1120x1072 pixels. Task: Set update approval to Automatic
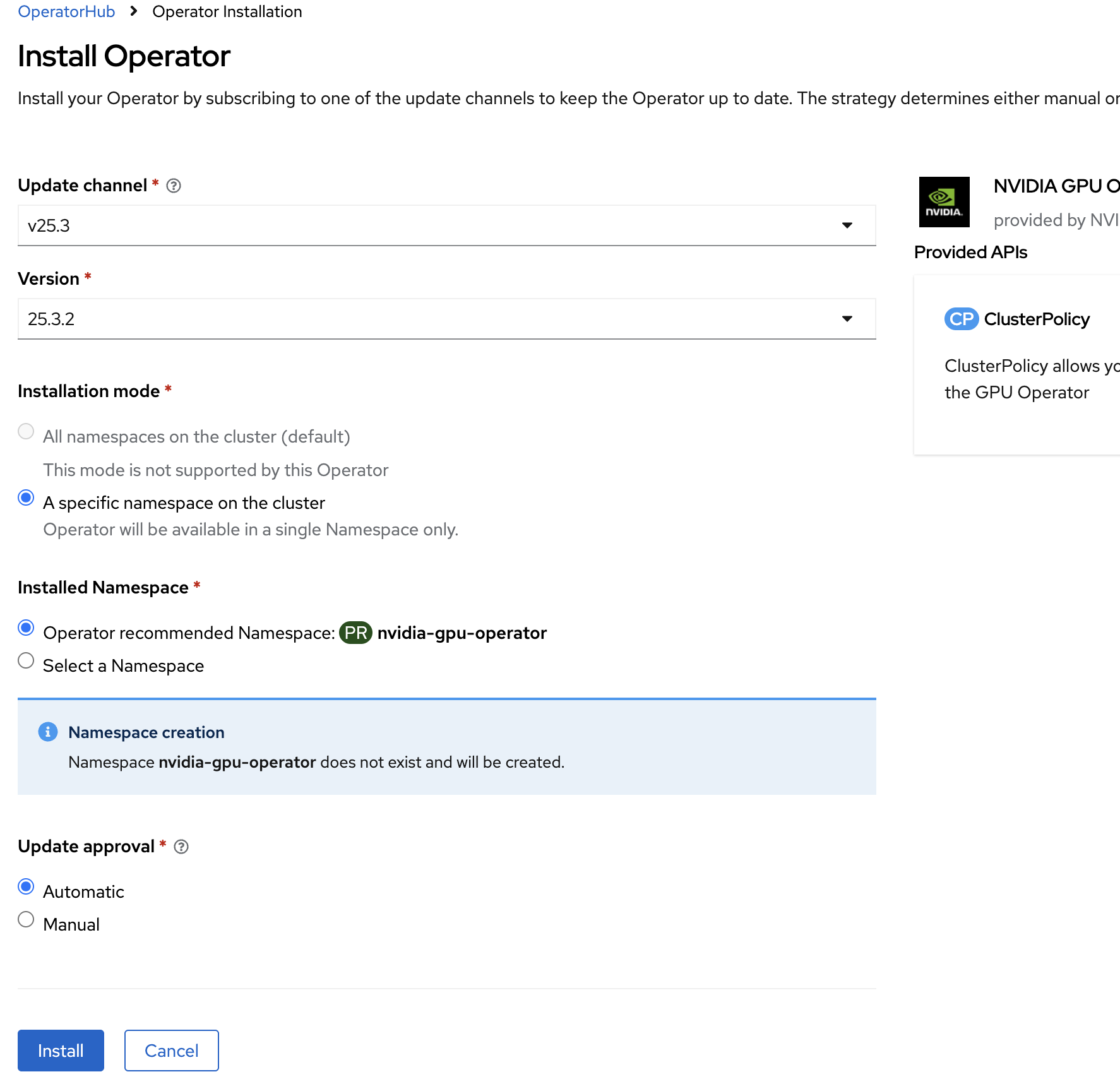26,887
